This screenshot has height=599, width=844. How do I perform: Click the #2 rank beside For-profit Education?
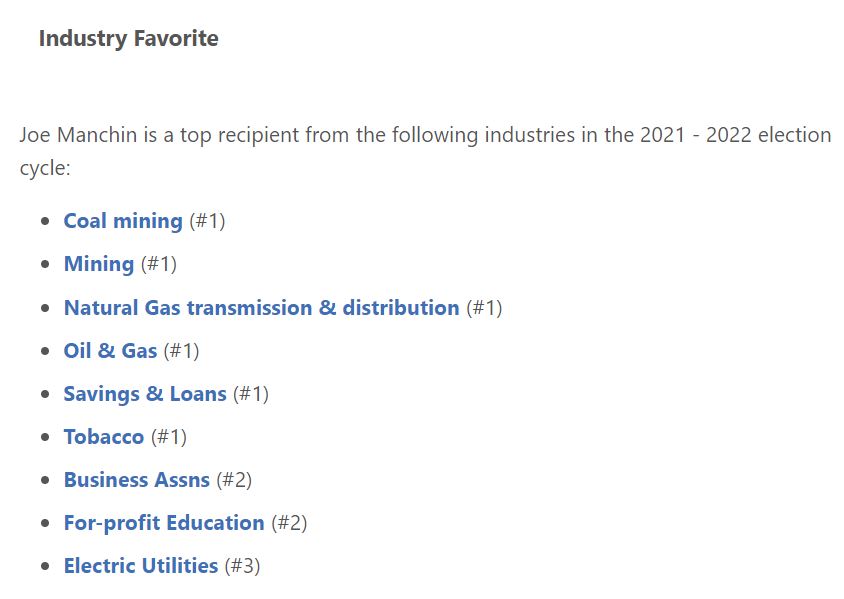pos(289,523)
